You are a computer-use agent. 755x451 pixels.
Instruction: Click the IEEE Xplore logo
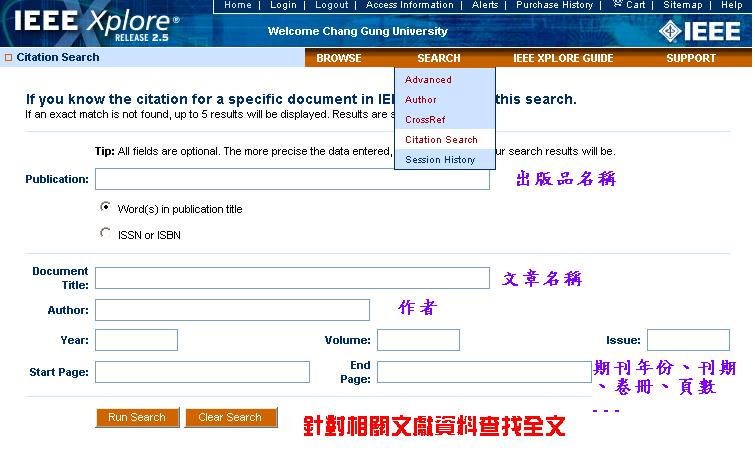[x=97, y=25]
